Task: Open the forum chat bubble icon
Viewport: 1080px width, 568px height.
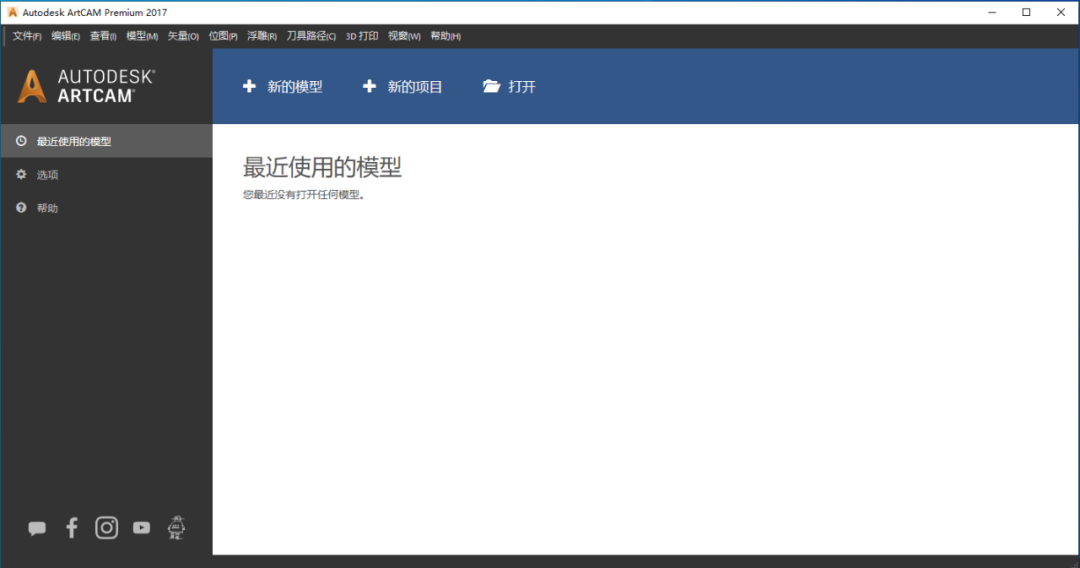Action: [37, 528]
